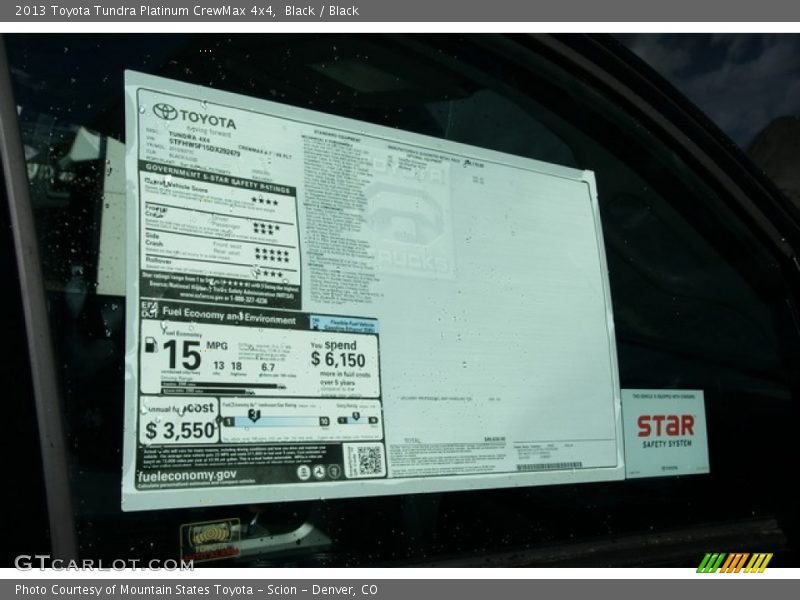
Task: Click the Mountain States Toyota photo credit
Action: [195, 589]
